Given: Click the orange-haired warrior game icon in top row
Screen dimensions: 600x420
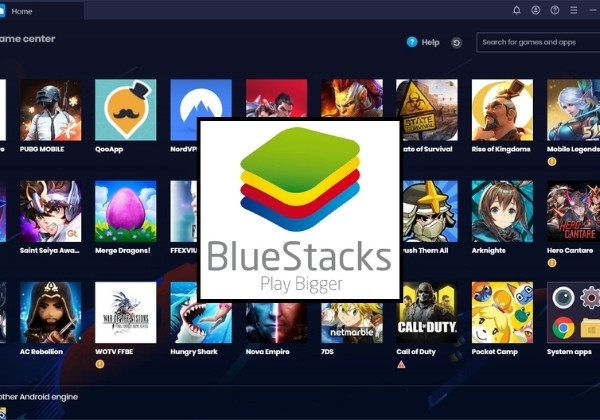Looking at the screenshot, I should pos(352,98).
